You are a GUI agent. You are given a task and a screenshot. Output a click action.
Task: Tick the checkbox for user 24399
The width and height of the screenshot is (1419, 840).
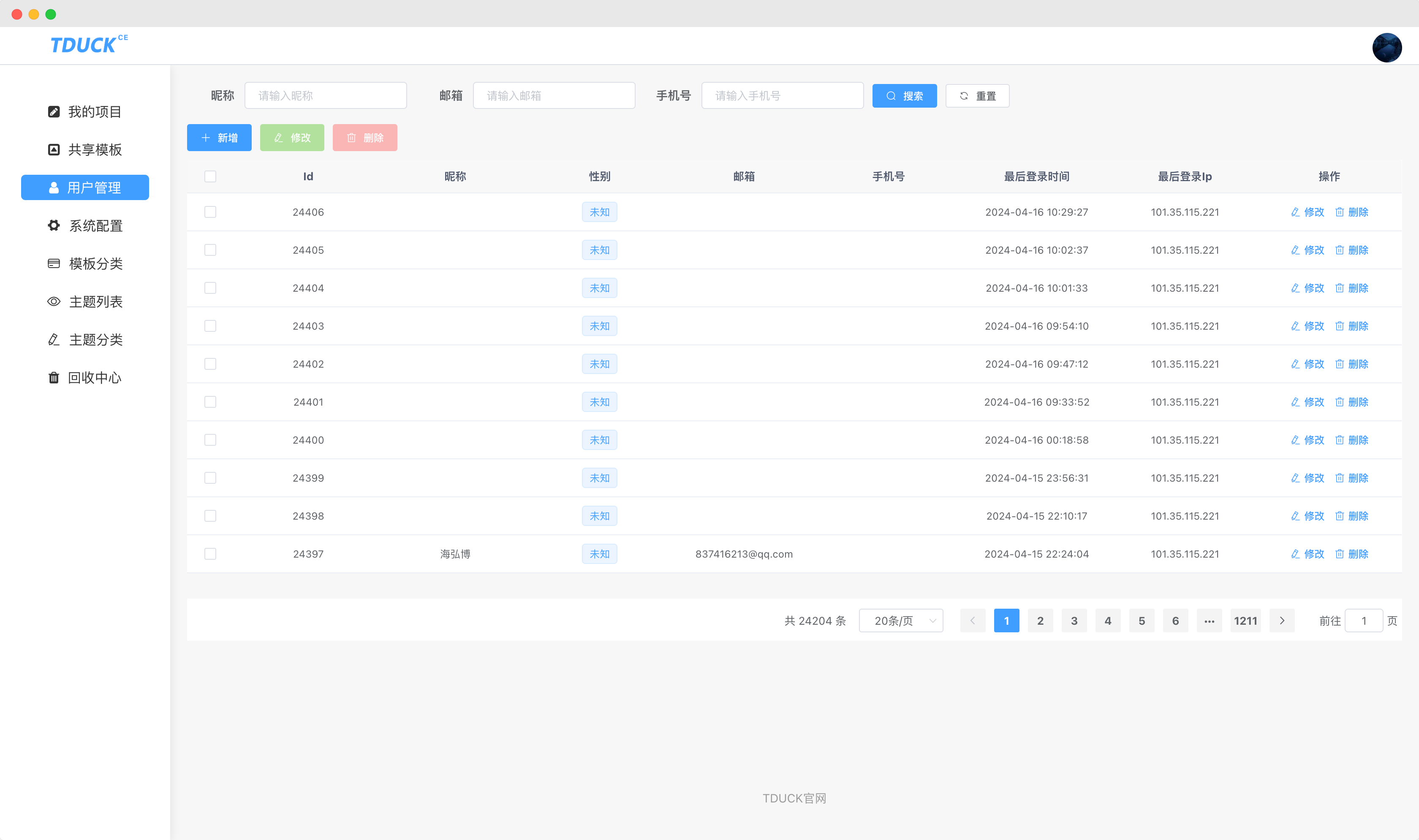[x=210, y=478]
